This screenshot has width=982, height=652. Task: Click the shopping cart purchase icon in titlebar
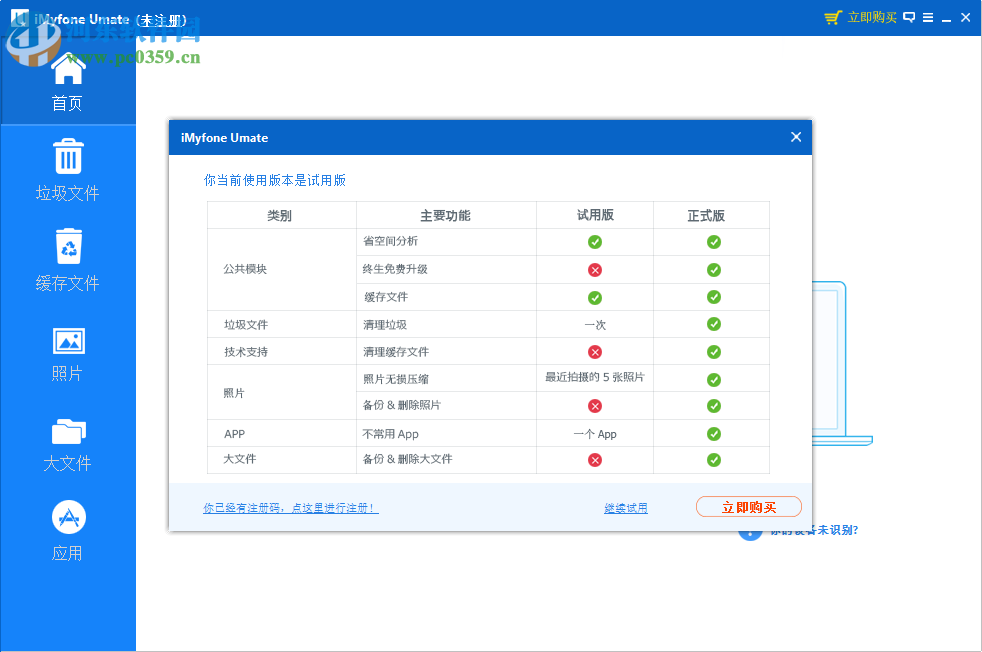tap(835, 17)
